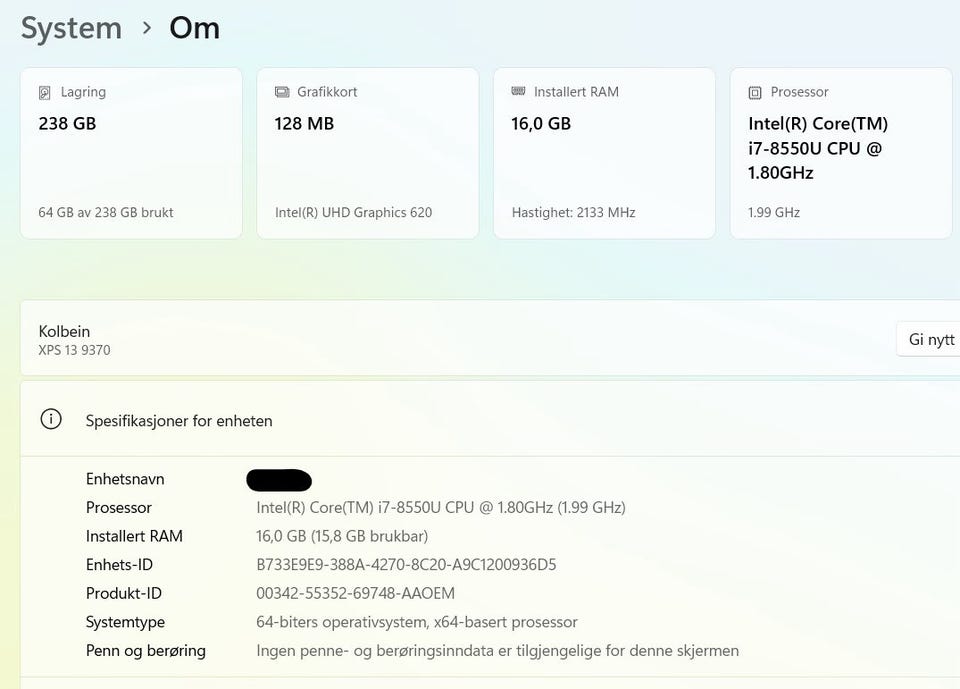The height and width of the screenshot is (689, 960).
Task: Click the Penn og berøring value text
Action: click(x=497, y=650)
